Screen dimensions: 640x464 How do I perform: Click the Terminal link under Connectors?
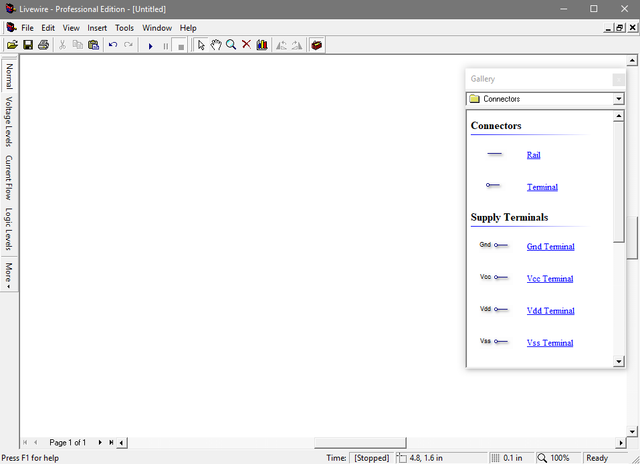[x=542, y=187]
